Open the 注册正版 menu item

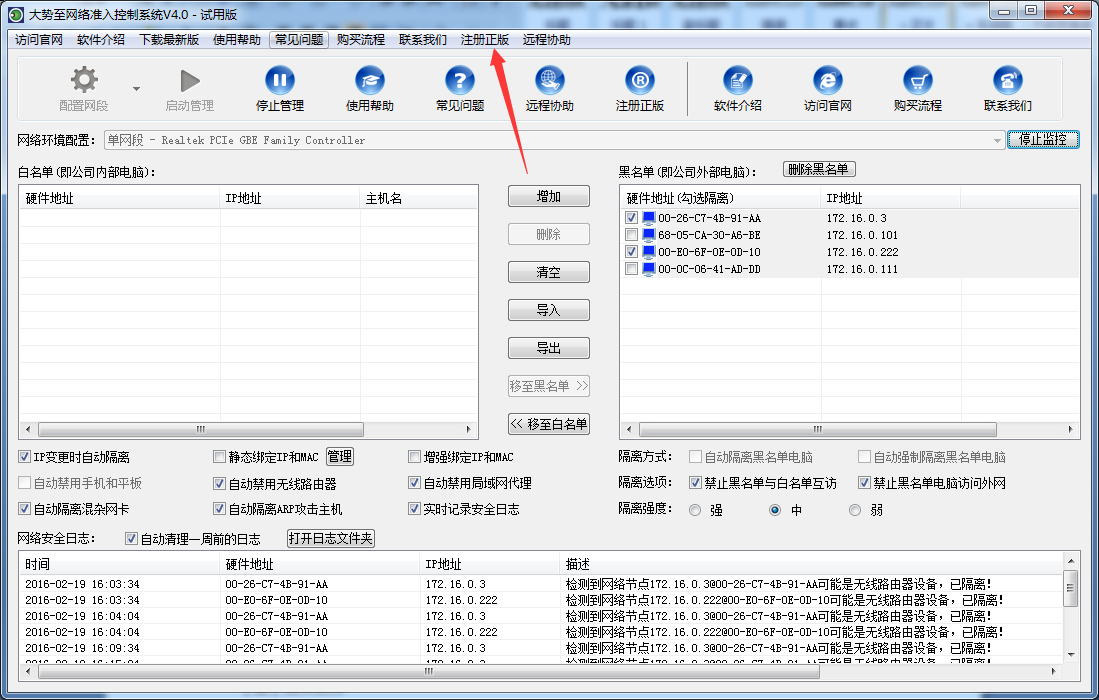click(x=485, y=40)
